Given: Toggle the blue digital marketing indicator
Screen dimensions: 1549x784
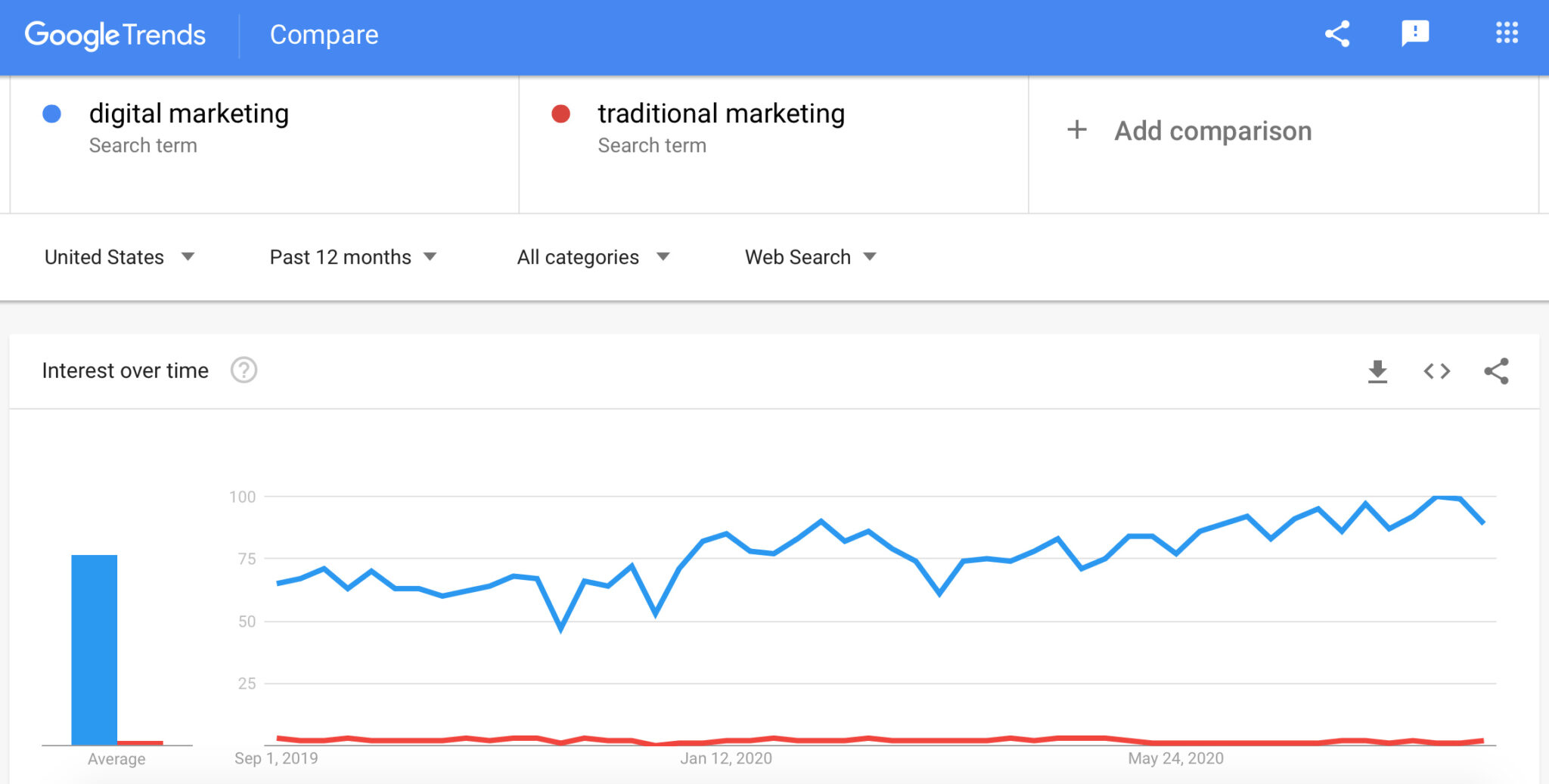Looking at the screenshot, I should 51,113.
